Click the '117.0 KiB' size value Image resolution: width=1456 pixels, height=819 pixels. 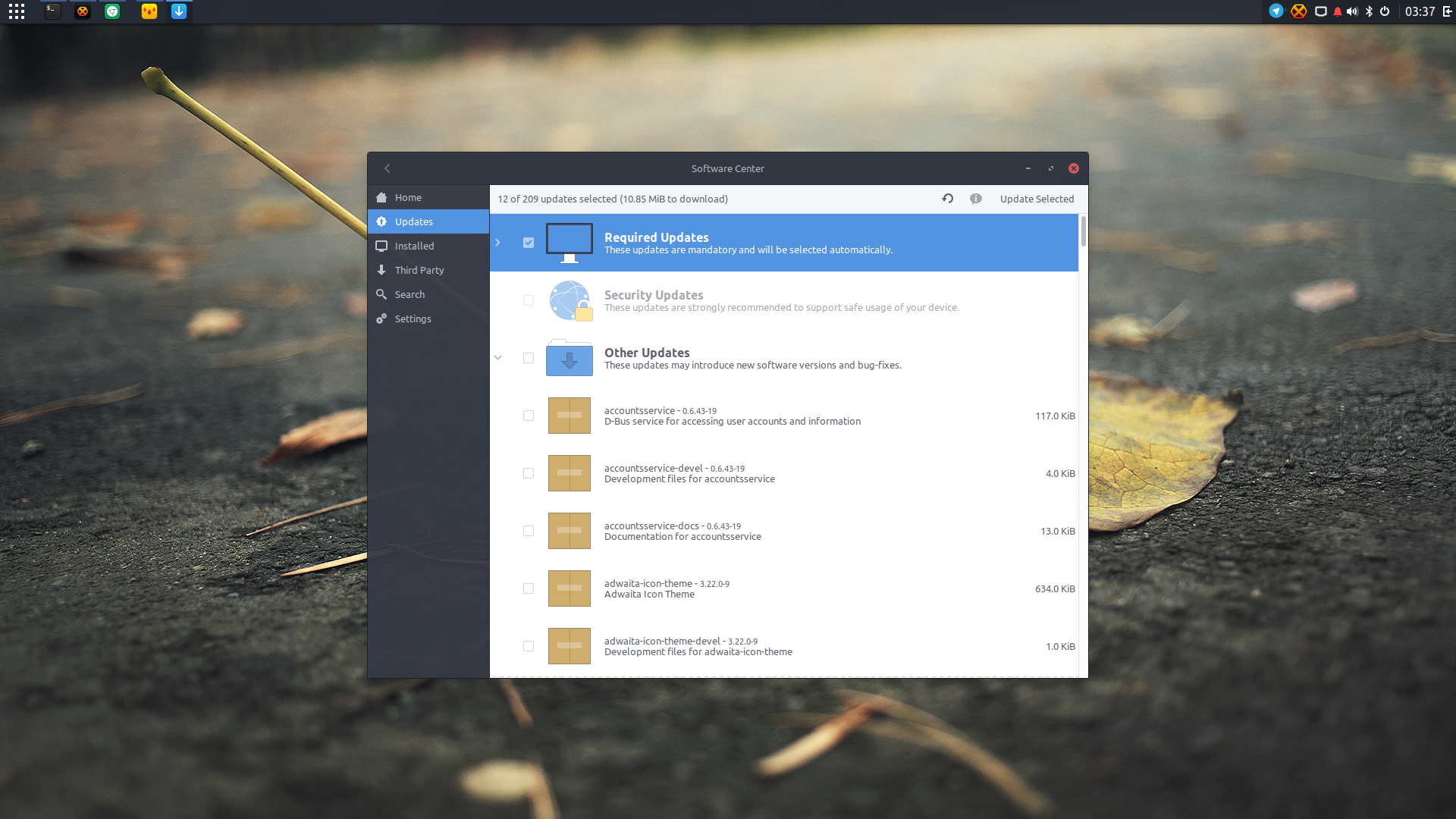point(1055,416)
